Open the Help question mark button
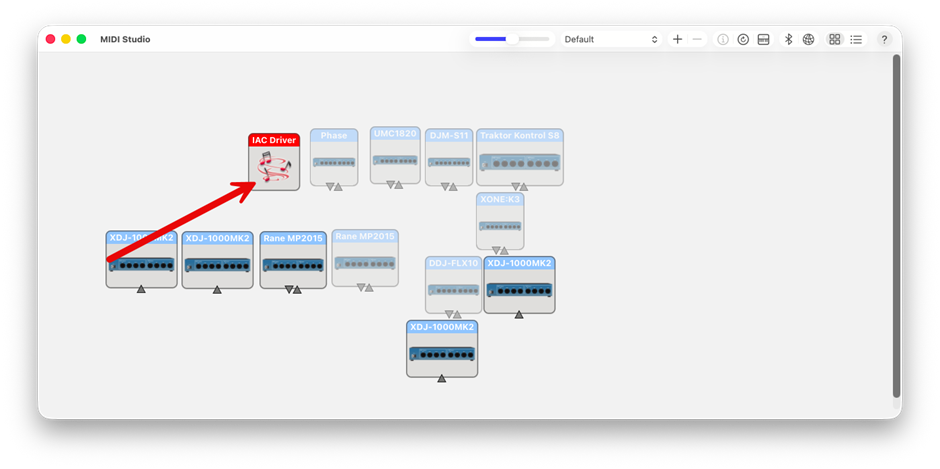 coord(884,39)
